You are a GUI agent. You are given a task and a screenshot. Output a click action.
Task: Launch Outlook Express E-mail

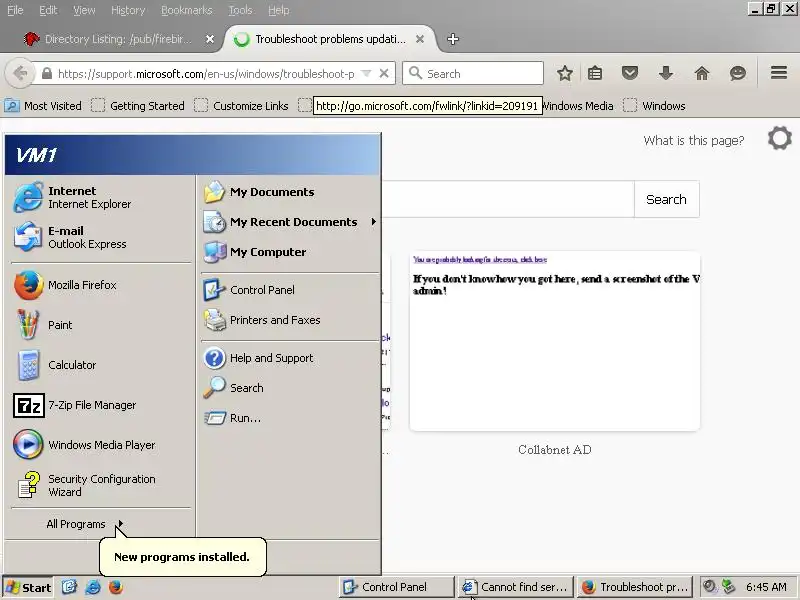pyautogui.click(x=101, y=237)
